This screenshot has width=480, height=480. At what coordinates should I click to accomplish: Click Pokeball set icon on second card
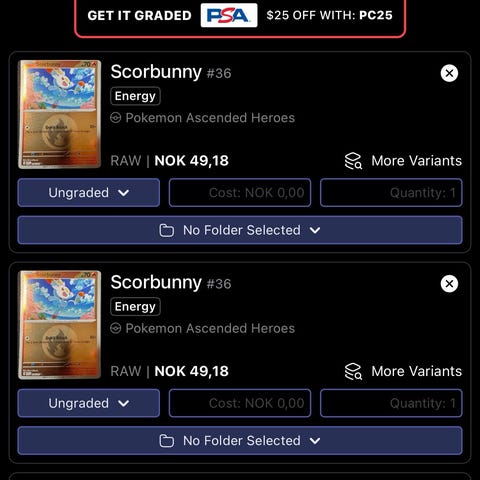tap(116, 328)
